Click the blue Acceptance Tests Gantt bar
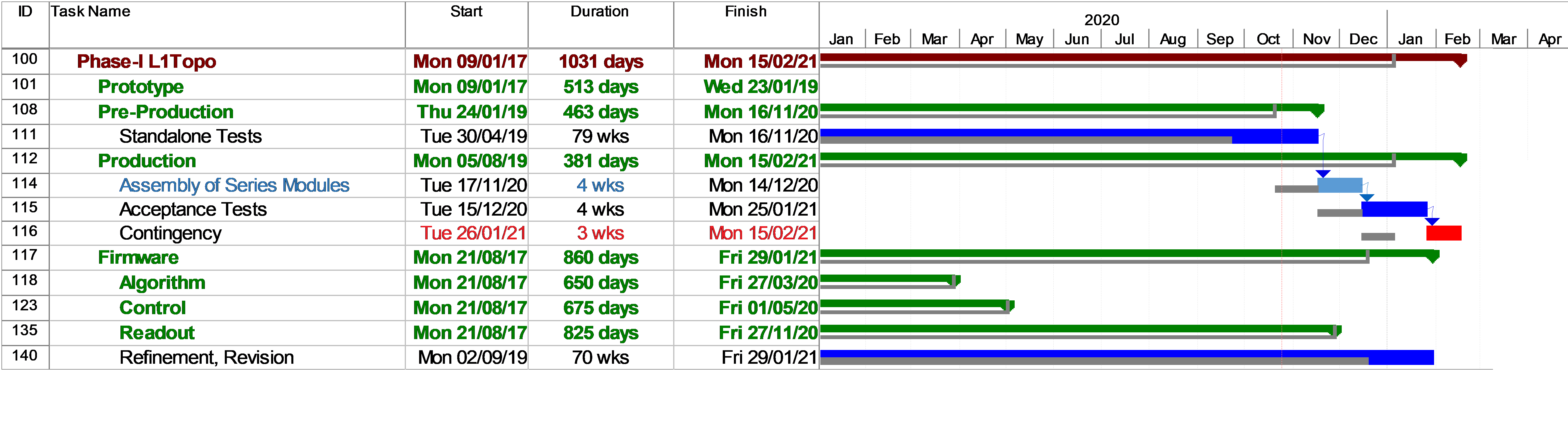1568x423 pixels. (x=1394, y=209)
